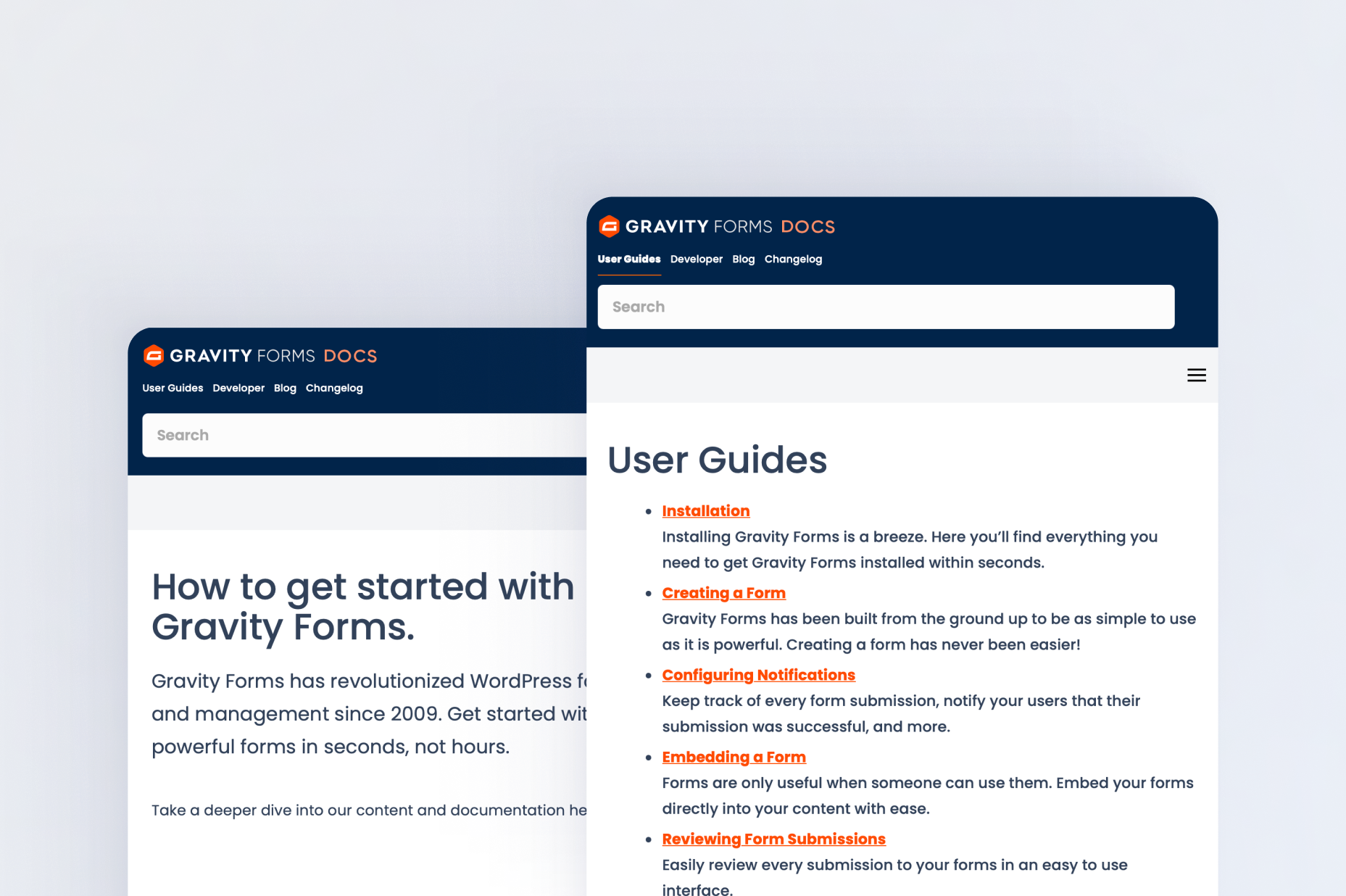Click the DOCS wordmark in left header
The height and width of the screenshot is (896, 1346).
tap(350, 356)
